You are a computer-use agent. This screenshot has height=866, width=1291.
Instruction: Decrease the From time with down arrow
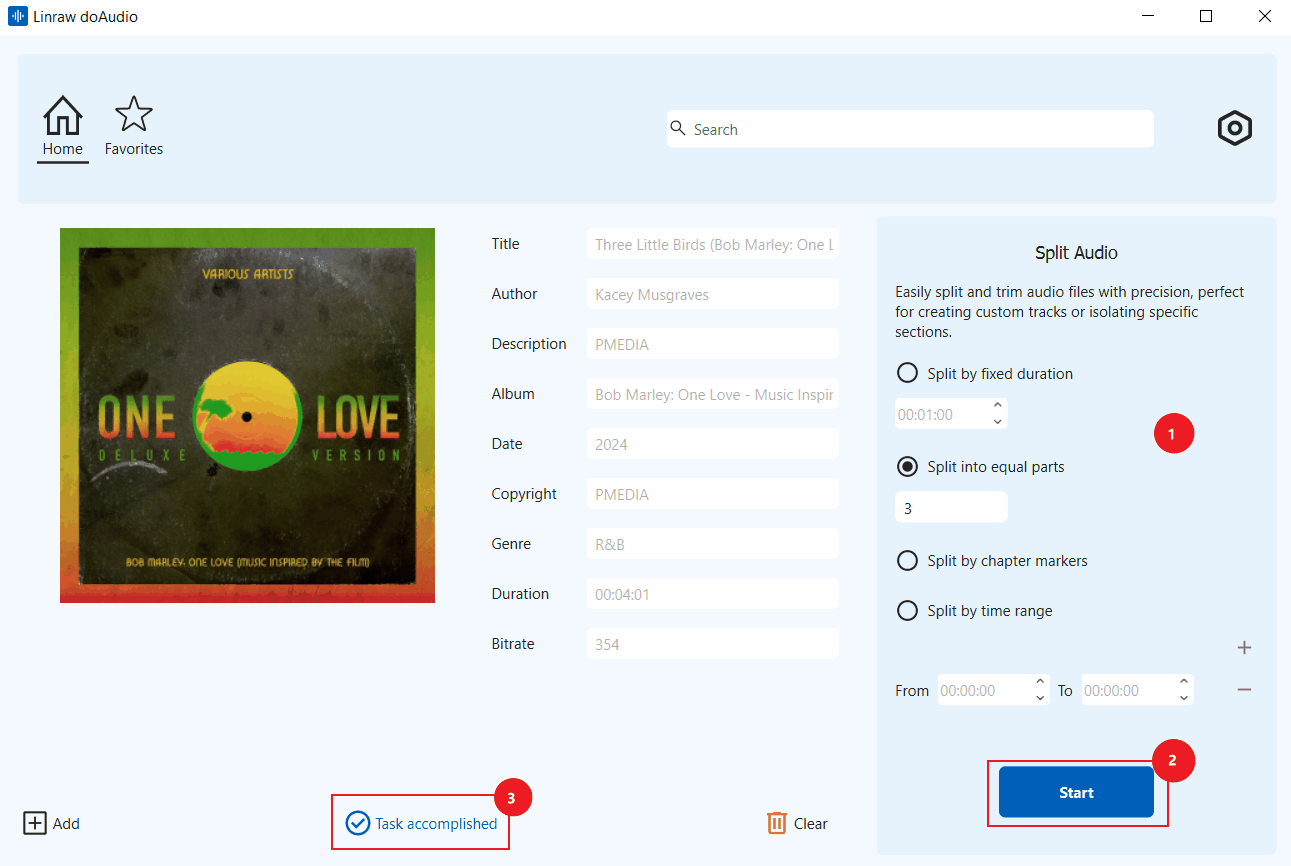point(1040,698)
